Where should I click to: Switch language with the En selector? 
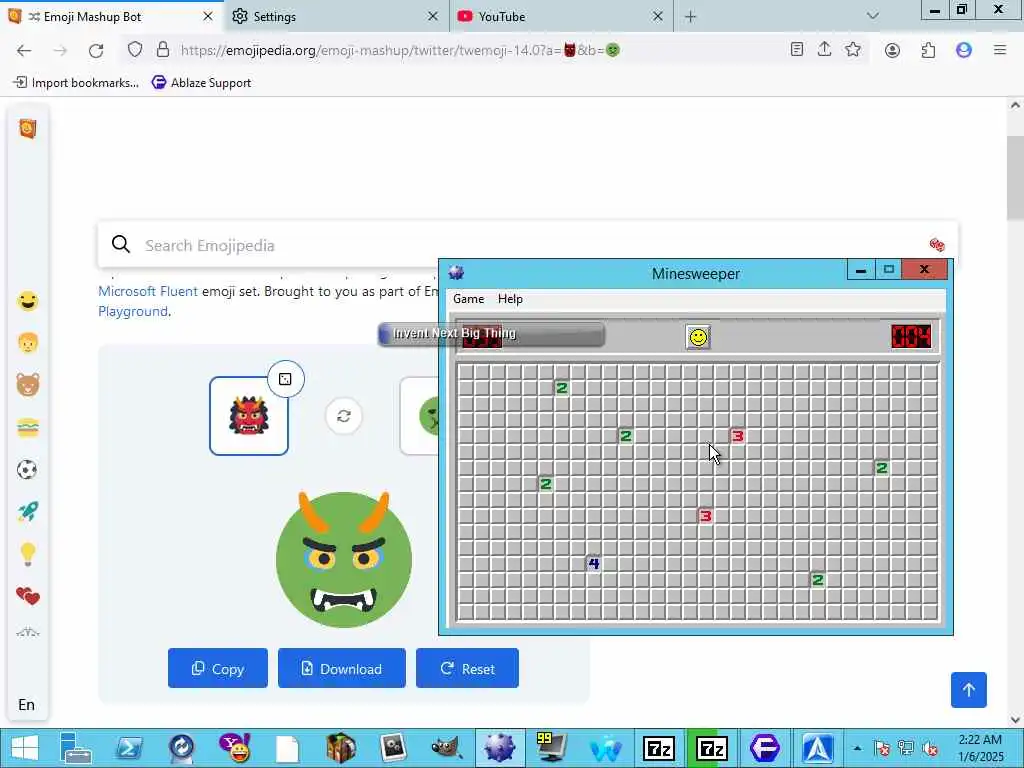click(26, 705)
